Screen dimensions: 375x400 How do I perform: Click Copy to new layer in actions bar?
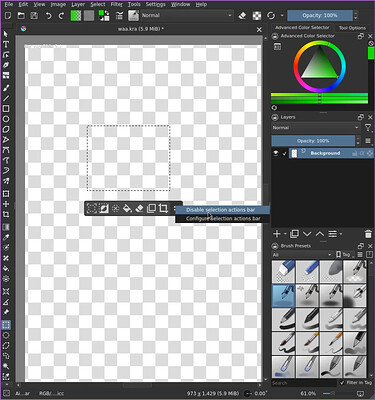click(x=151, y=209)
